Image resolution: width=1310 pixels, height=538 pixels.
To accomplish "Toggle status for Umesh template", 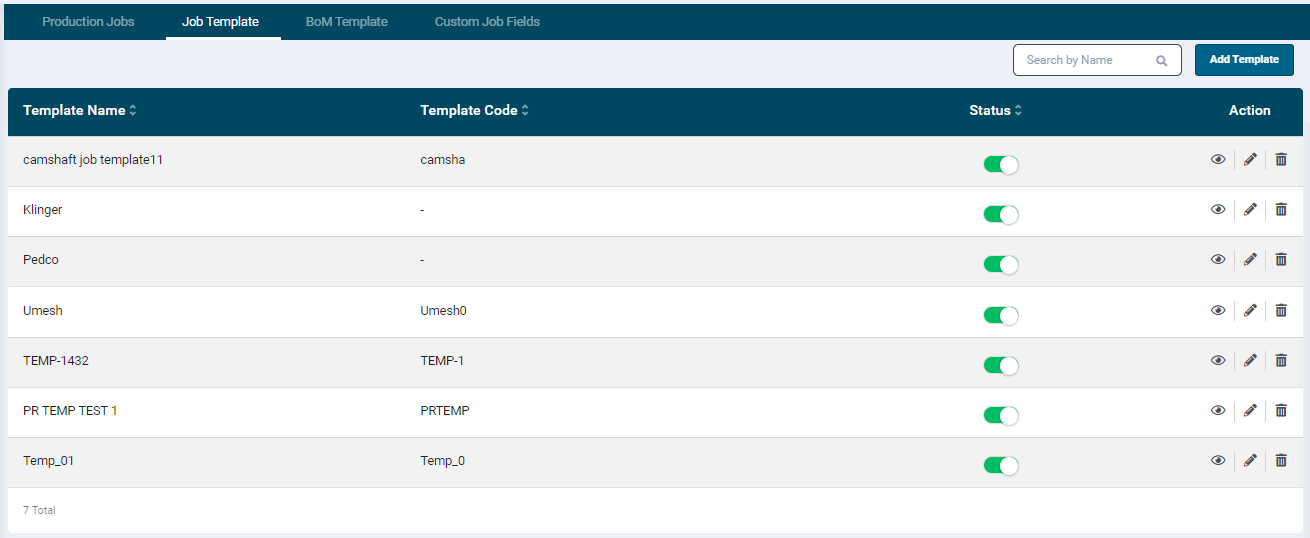I will coord(1000,315).
